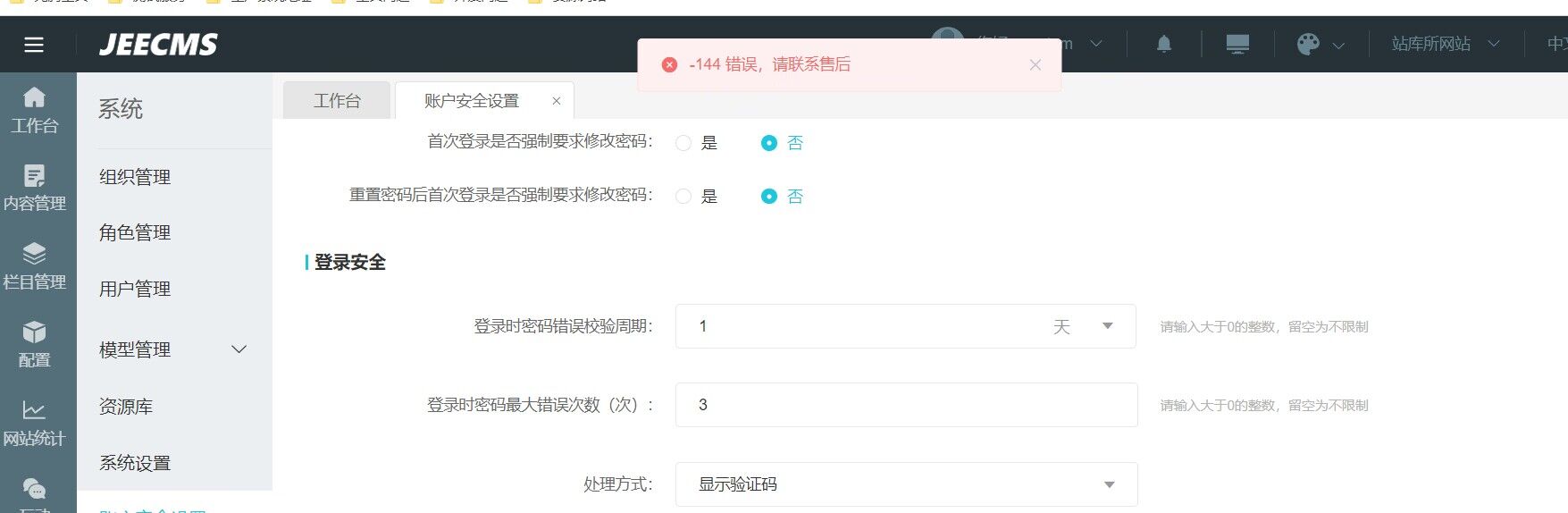Click the 系统 panel heading
Image resolution: width=1568 pixels, height=513 pixels.
tap(121, 109)
